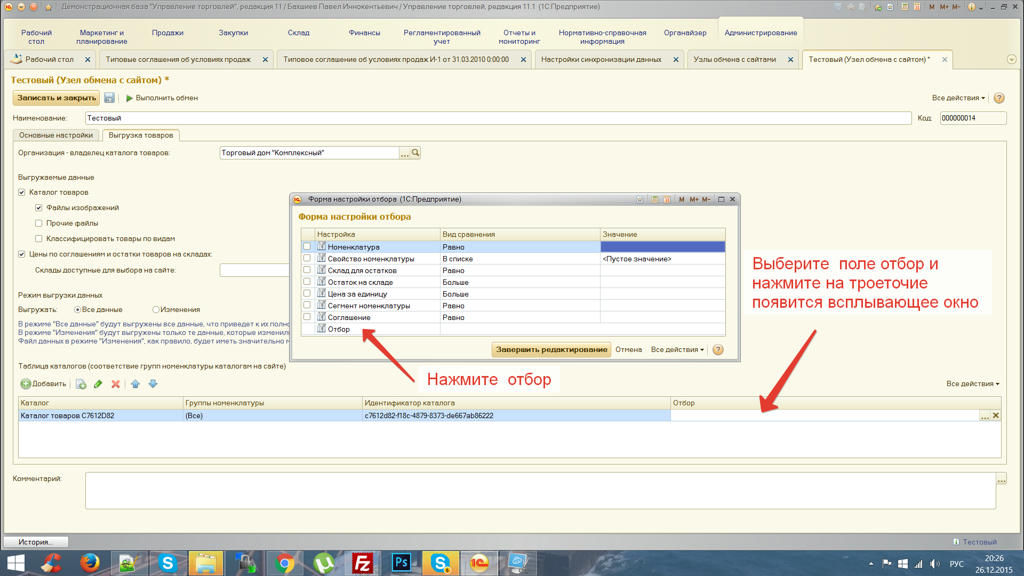Open the Закупки section
1024x576 pixels.
pos(233,33)
